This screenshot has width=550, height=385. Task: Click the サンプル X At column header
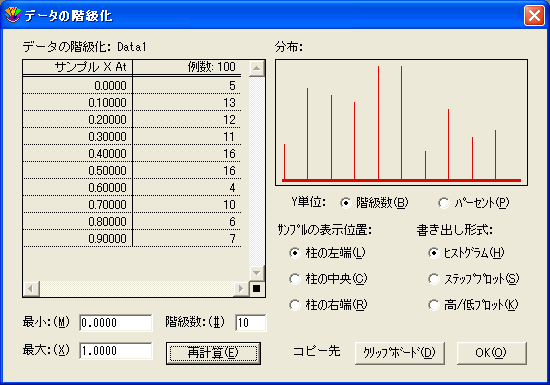tap(78, 67)
